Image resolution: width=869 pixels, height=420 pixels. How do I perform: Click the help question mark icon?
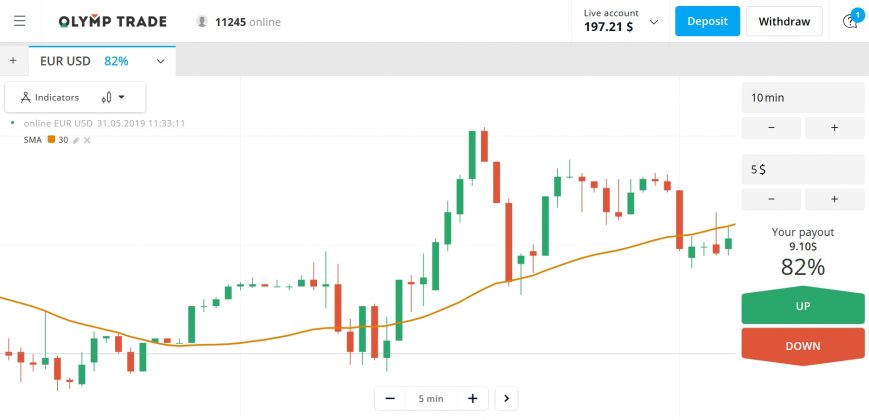pyautogui.click(x=850, y=21)
